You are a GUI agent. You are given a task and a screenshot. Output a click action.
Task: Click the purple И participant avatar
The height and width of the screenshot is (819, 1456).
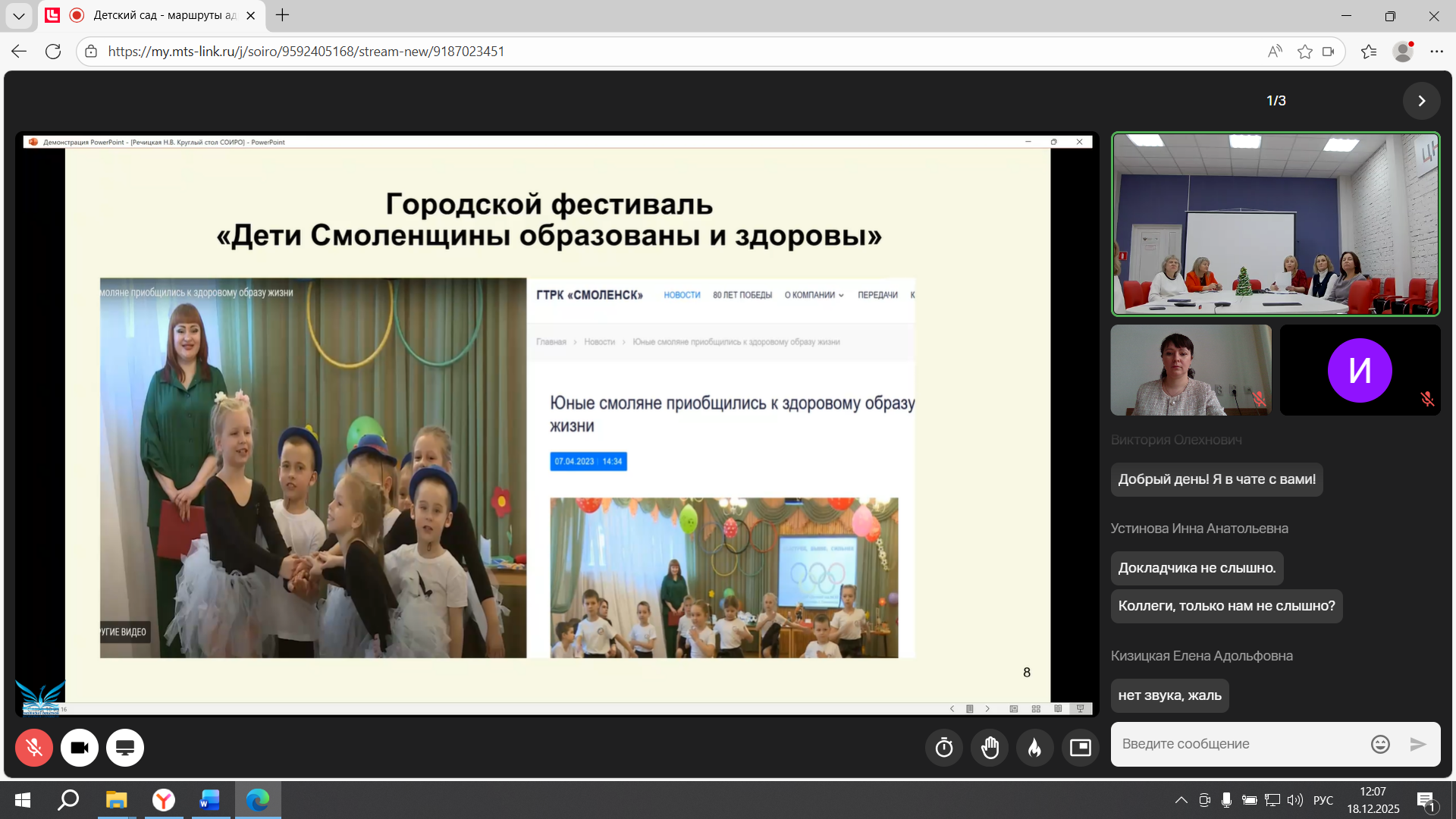(x=1359, y=370)
